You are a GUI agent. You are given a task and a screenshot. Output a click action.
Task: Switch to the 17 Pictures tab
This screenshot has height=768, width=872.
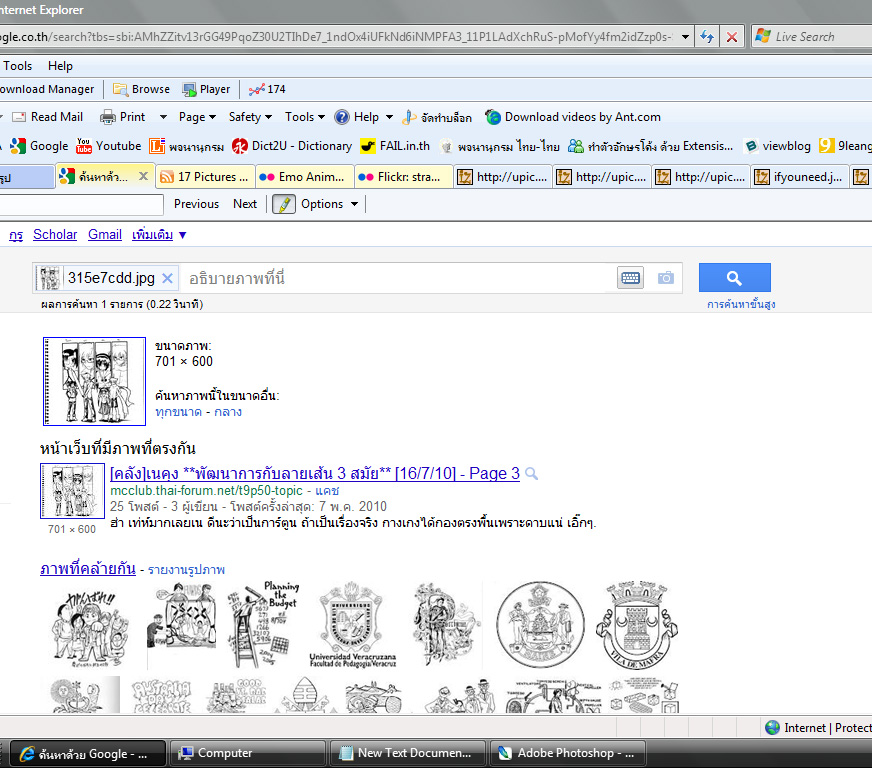pos(205,177)
